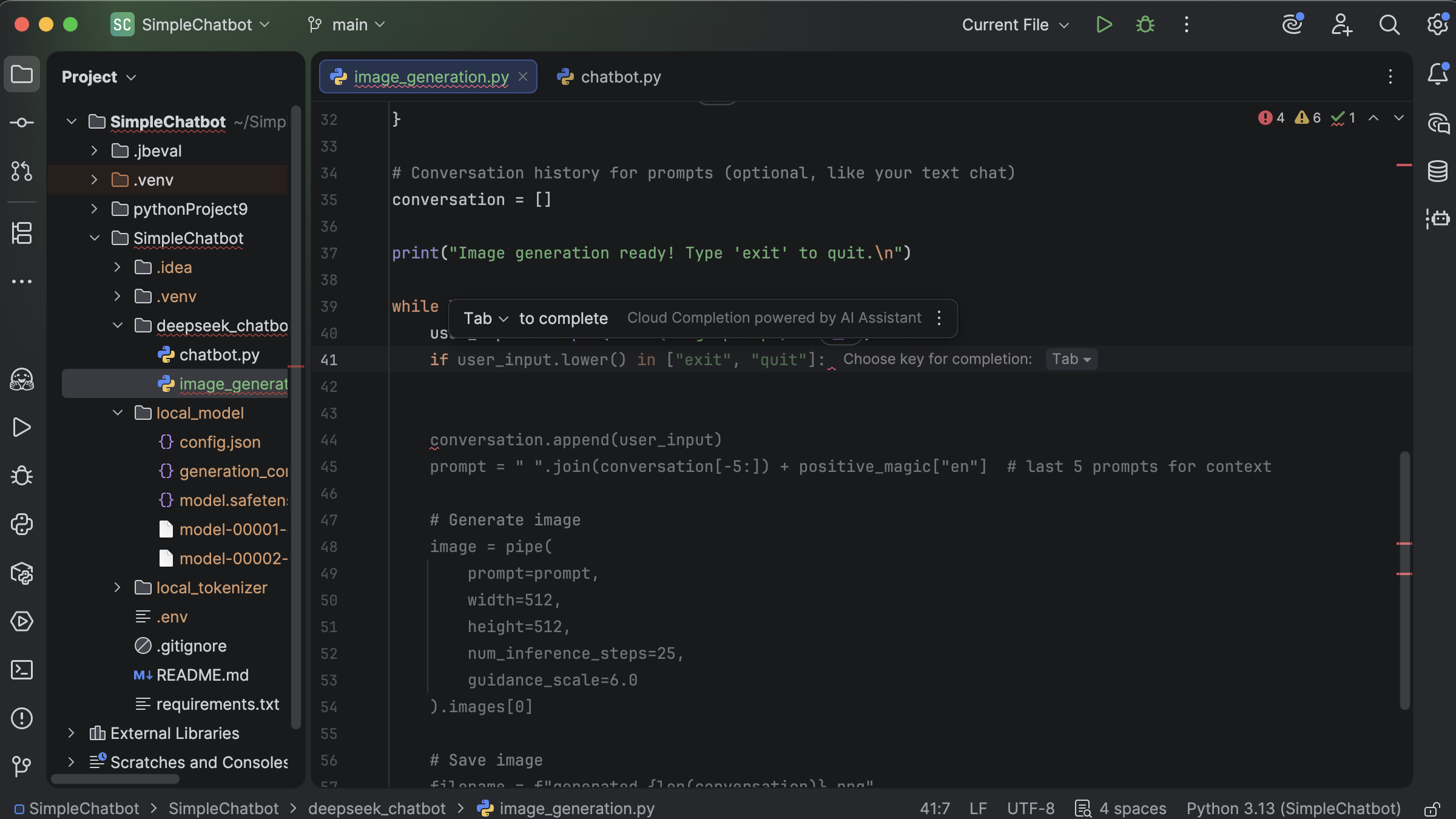1456x819 pixels.
Task: Expand the local_tokenizer folder
Action: [117, 587]
